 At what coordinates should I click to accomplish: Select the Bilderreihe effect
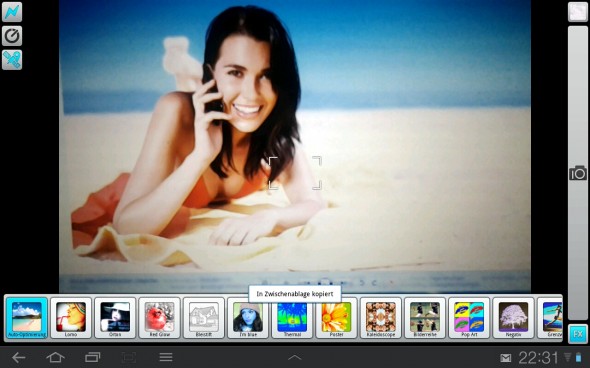click(x=425, y=318)
